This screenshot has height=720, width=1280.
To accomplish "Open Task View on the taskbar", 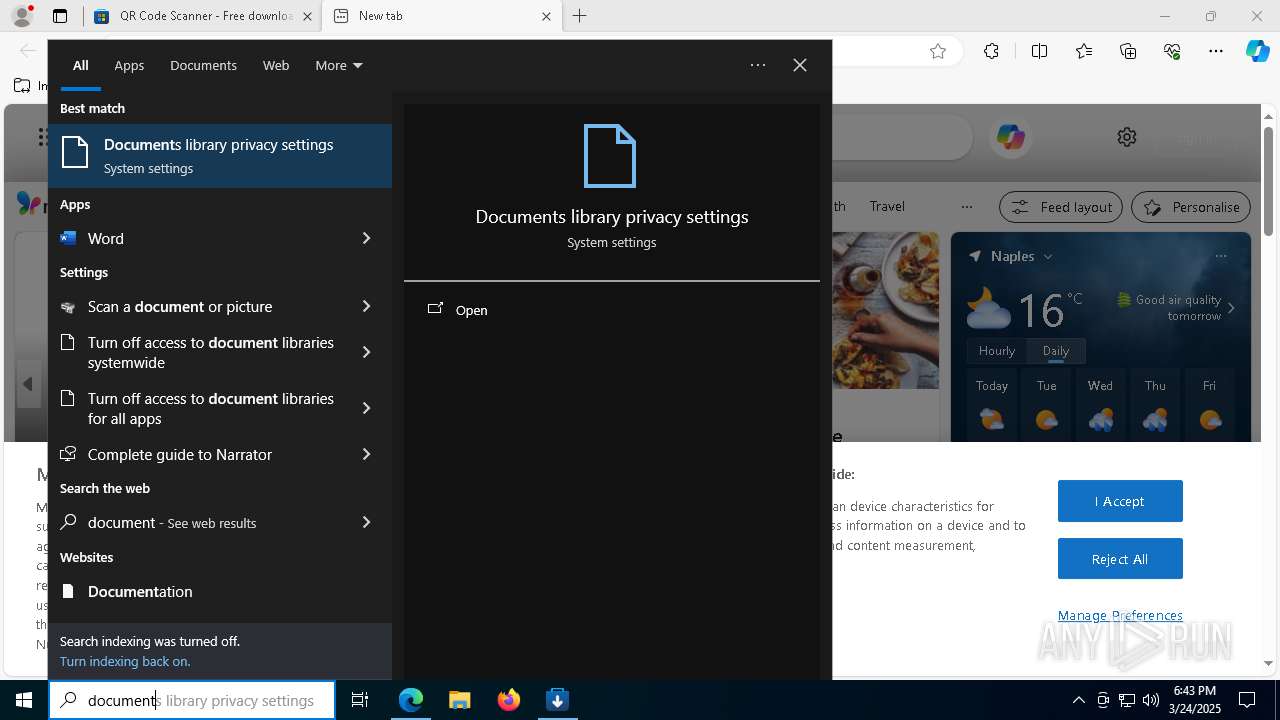I will point(360,700).
